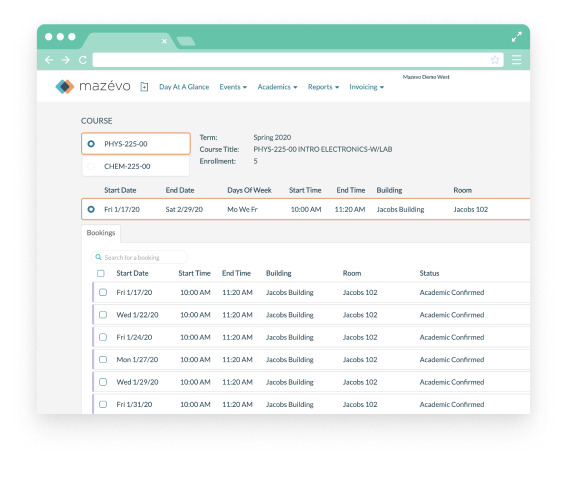Tick the checkbox for Mon 1/27/20 booking
This screenshot has width=565, height=485.
tap(103, 360)
